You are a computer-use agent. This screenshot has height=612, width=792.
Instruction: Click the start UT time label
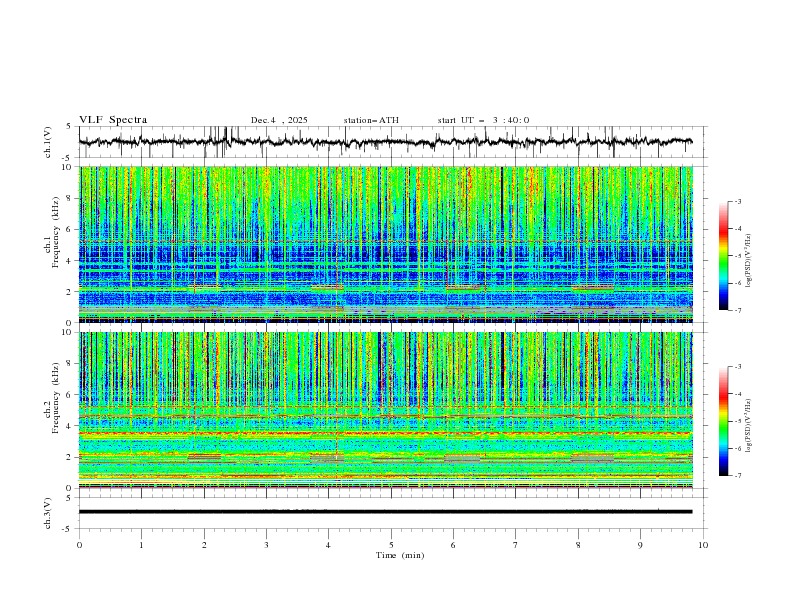[x=483, y=120]
